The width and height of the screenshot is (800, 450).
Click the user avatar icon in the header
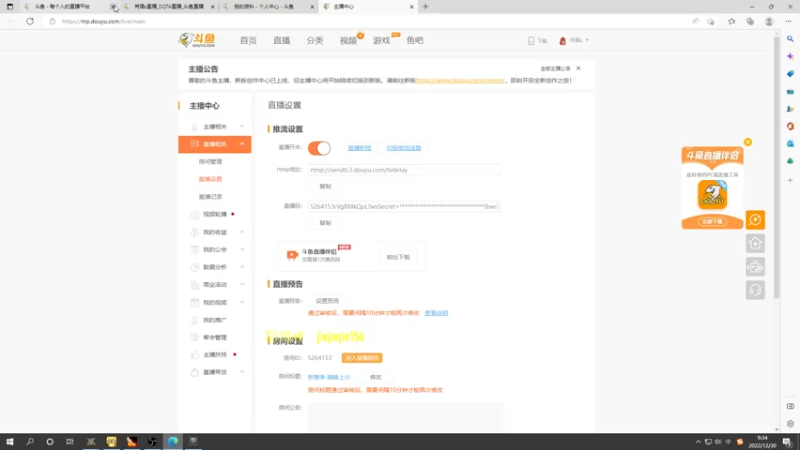(x=563, y=40)
